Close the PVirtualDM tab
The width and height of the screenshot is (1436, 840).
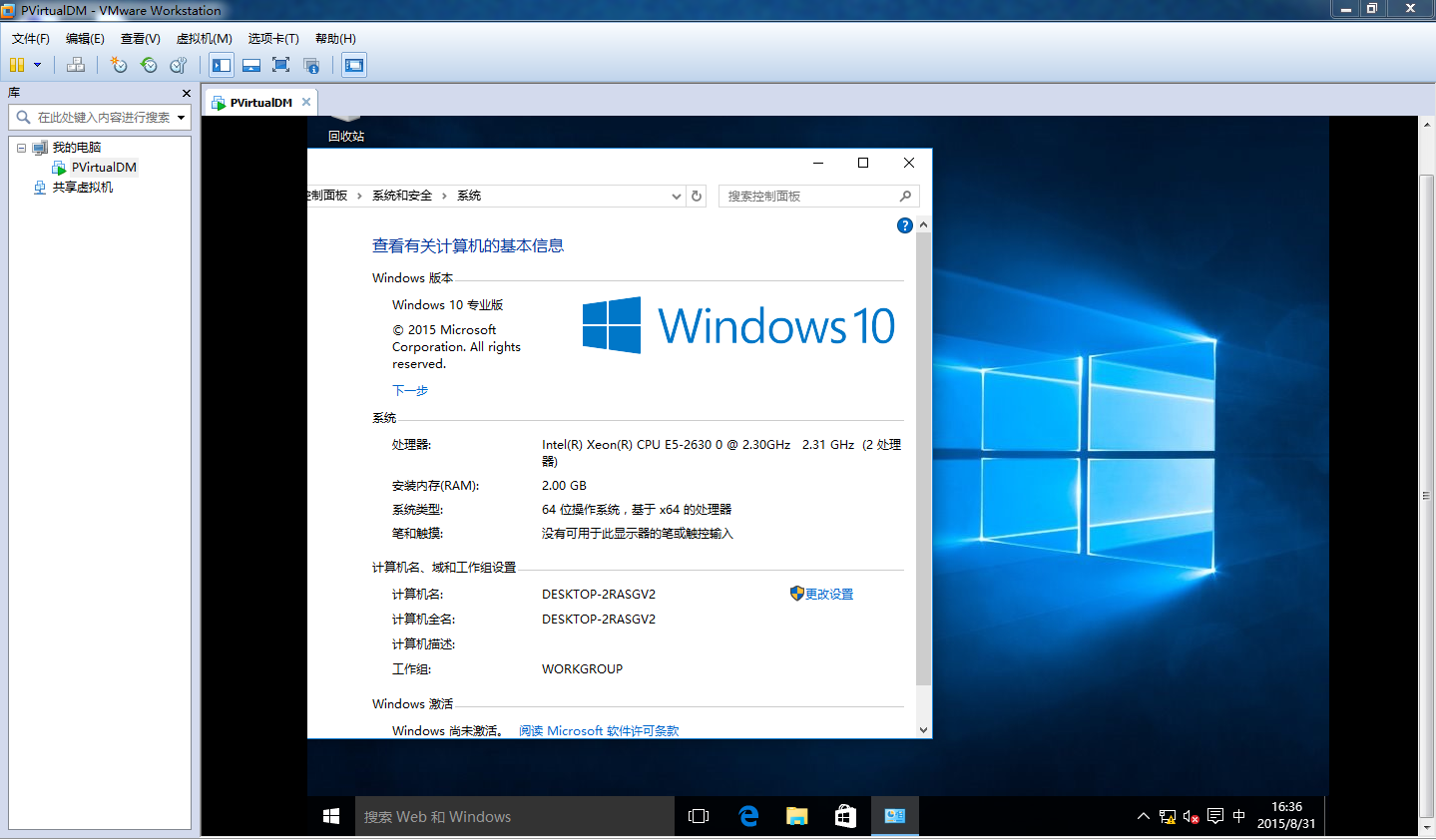[x=306, y=102]
